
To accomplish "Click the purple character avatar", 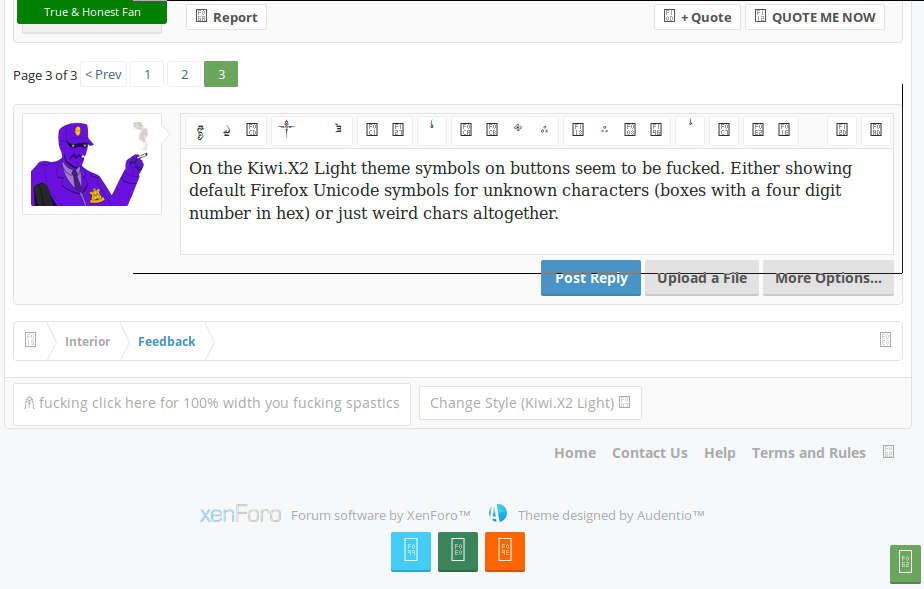I will (91, 164).
